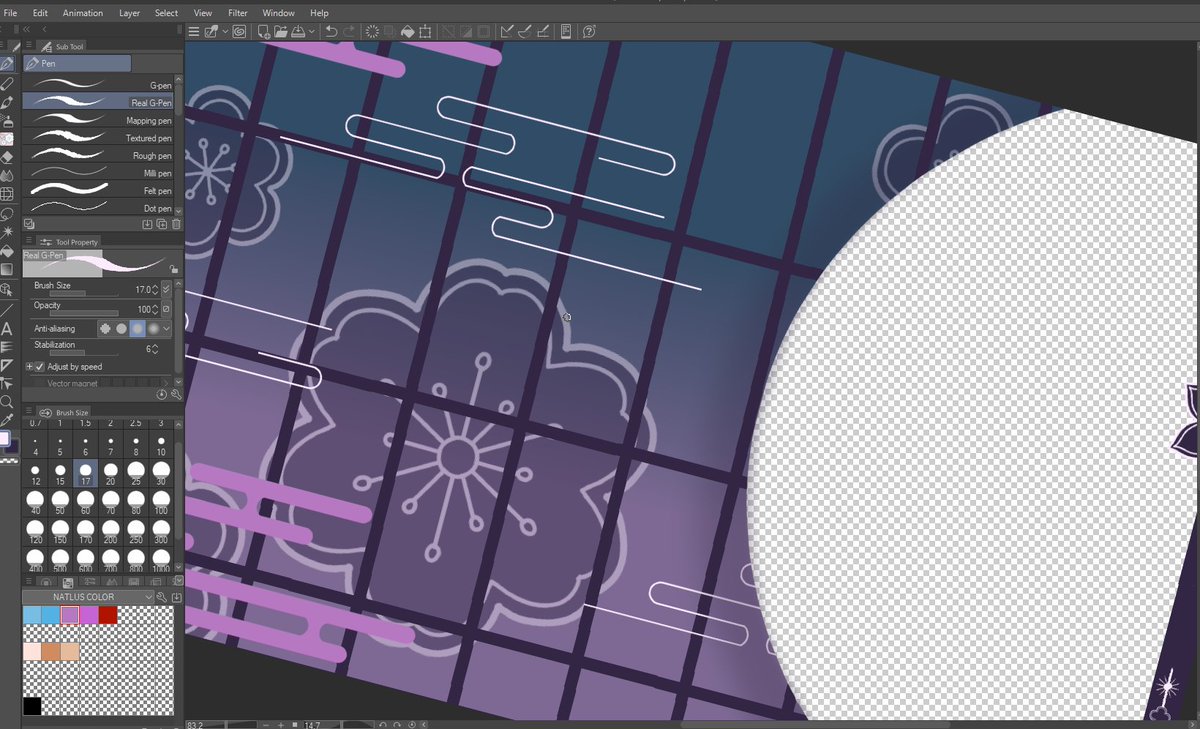Click the Pen tool group tab

(78, 63)
